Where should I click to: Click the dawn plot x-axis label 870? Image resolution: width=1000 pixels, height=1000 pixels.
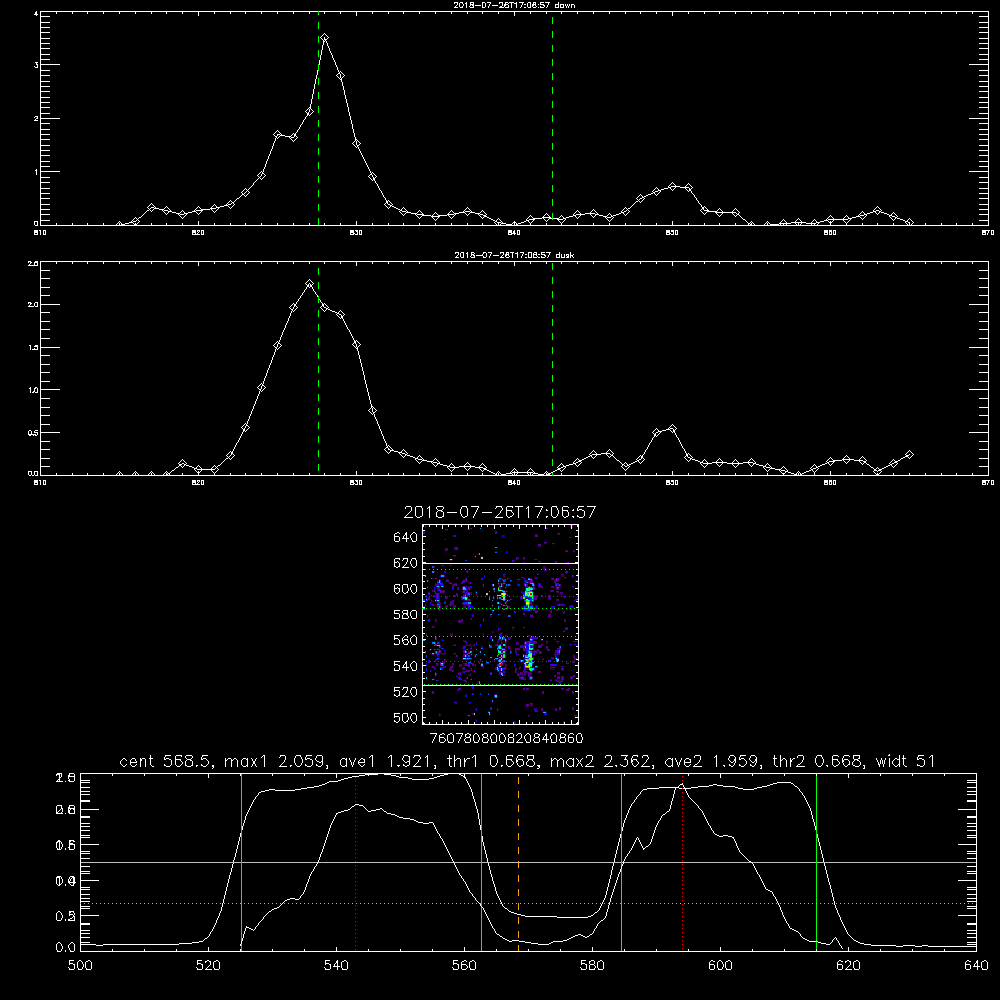coord(988,233)
